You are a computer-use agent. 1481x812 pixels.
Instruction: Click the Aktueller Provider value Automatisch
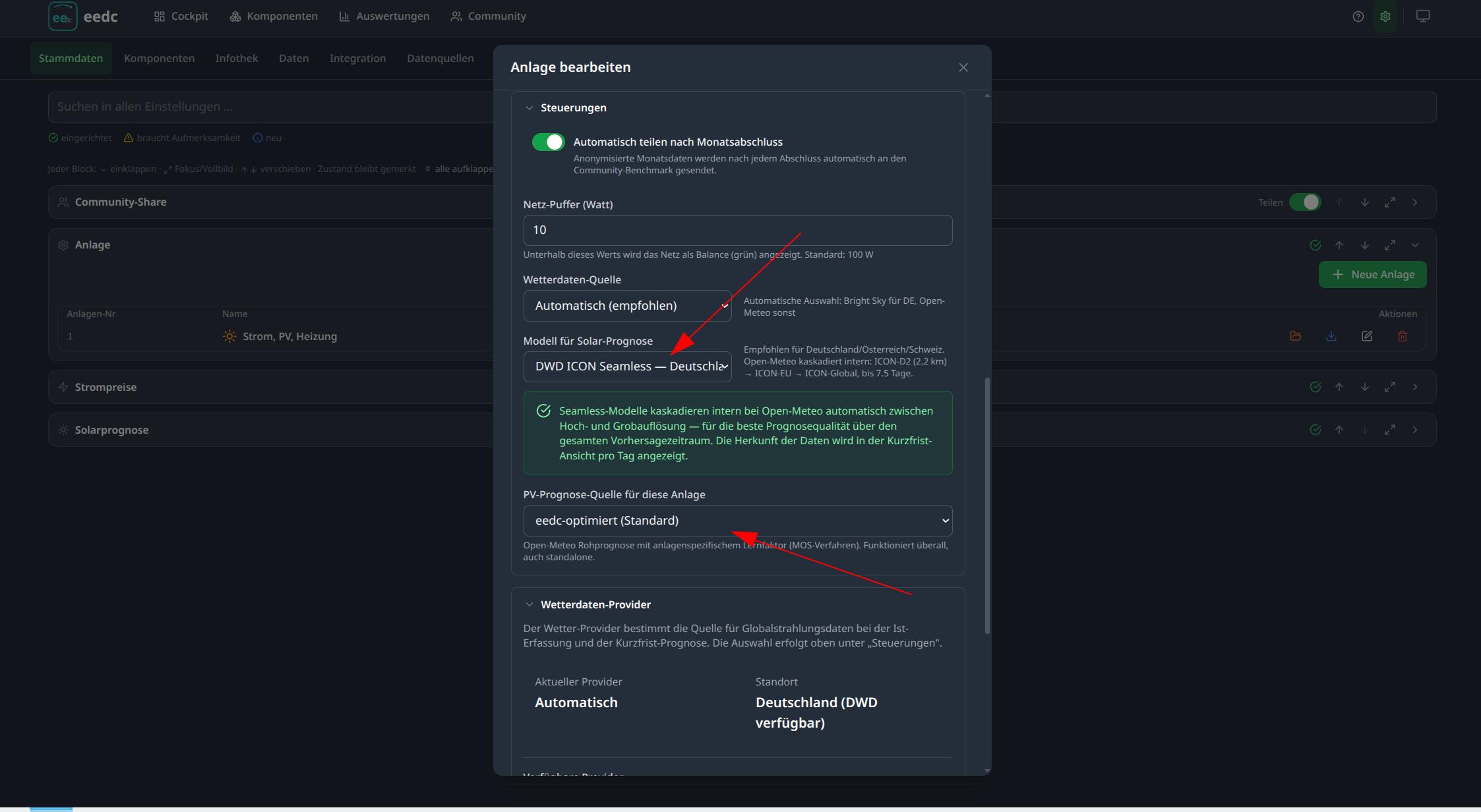[x=576, y=703]
